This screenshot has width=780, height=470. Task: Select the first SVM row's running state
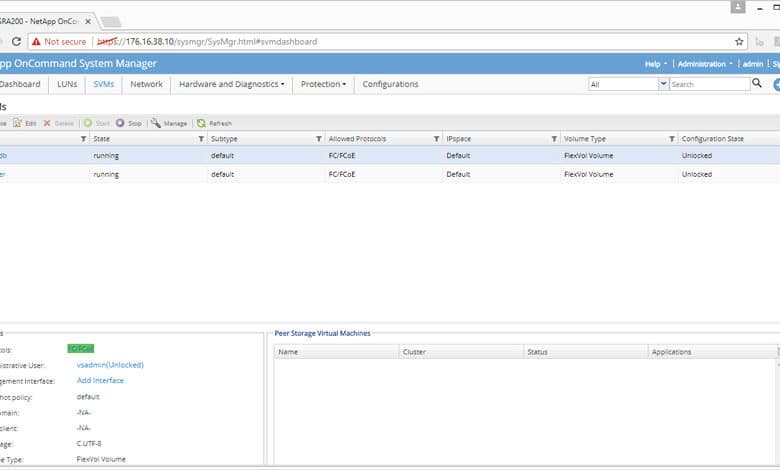click(106, 156)
